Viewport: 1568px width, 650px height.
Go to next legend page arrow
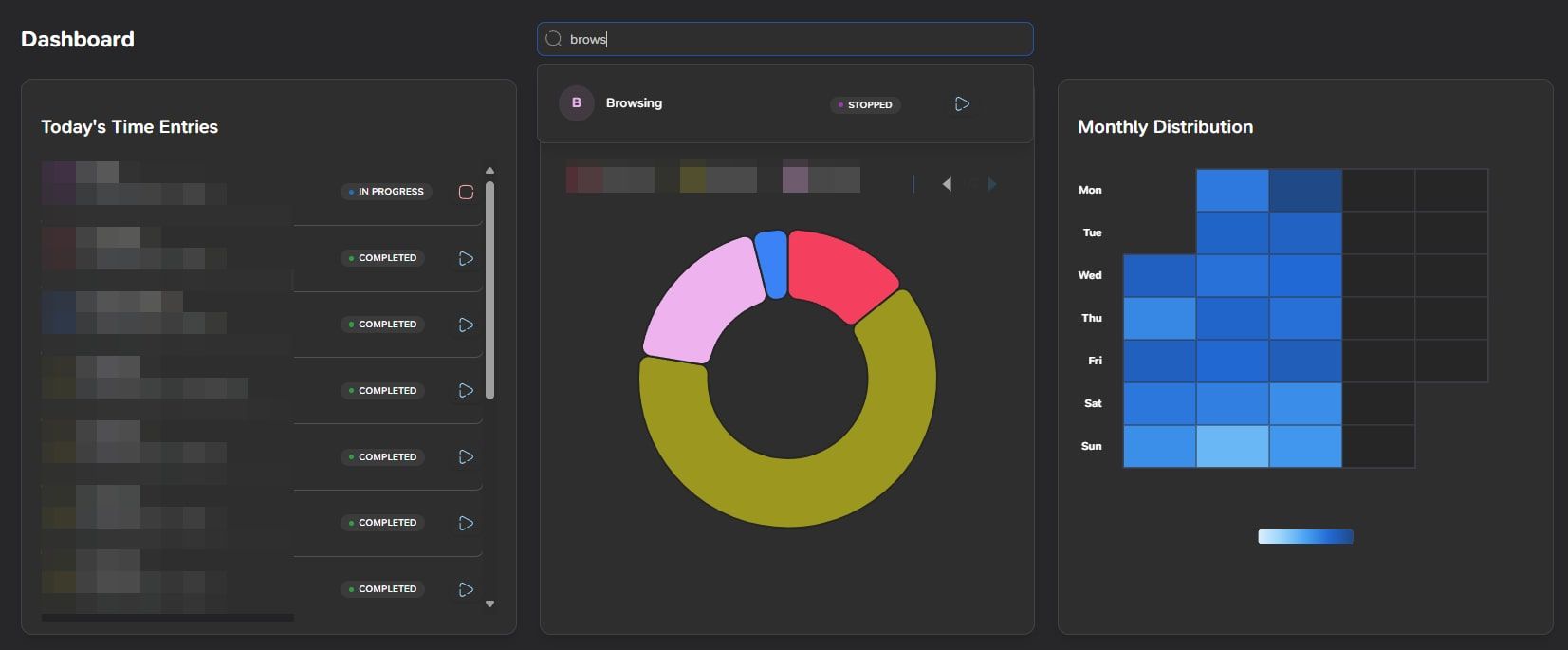(x=992, y=184)
